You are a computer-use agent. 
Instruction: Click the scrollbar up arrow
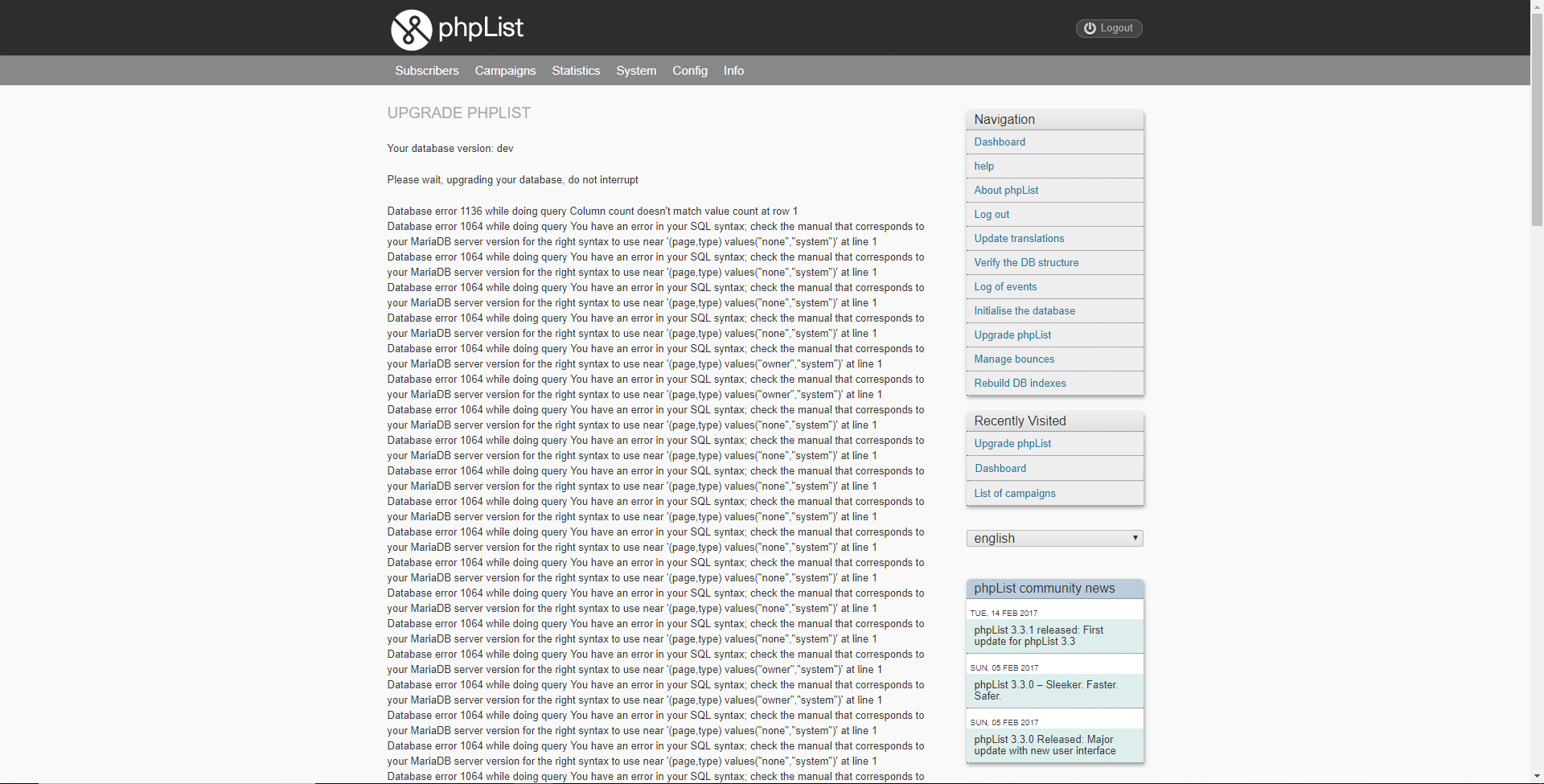coord(1537,6)
